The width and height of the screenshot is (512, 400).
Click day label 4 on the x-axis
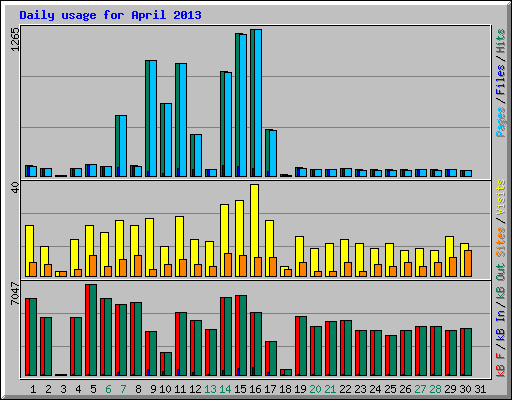tap(78, 389)
